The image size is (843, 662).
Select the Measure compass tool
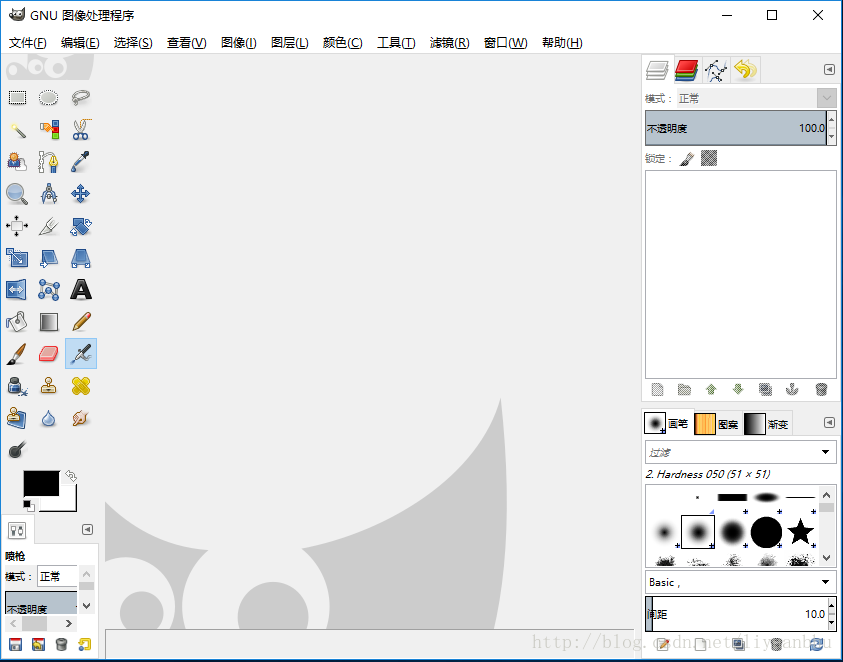click(x=48, y=194)
